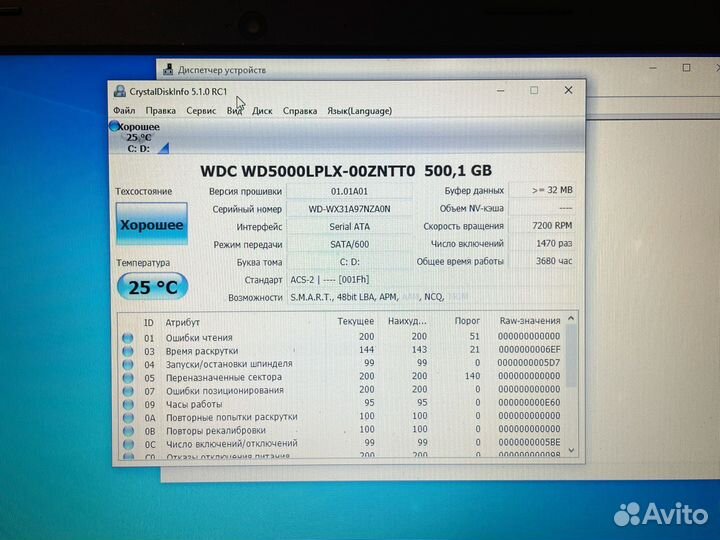Select the Запуски/остановки шпинделя row
Screen dimensions: 720x540
[x=341, y=364]
